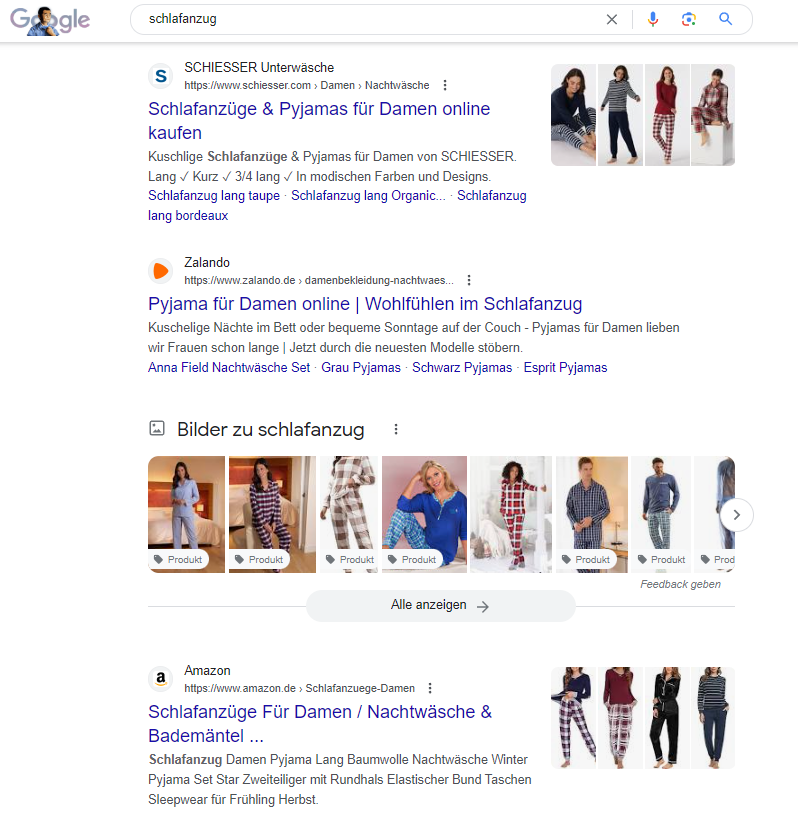Click Produkt tag on purple plaid pajama image
The width and height of the screenshot is (798, 820).
(259, 560)
